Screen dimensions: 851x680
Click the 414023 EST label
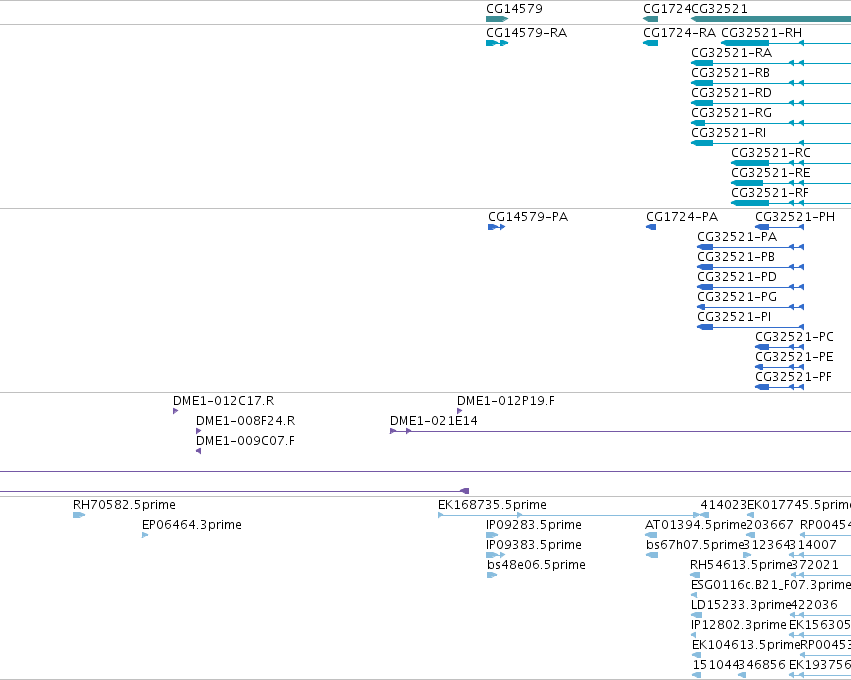click(724, 505)
